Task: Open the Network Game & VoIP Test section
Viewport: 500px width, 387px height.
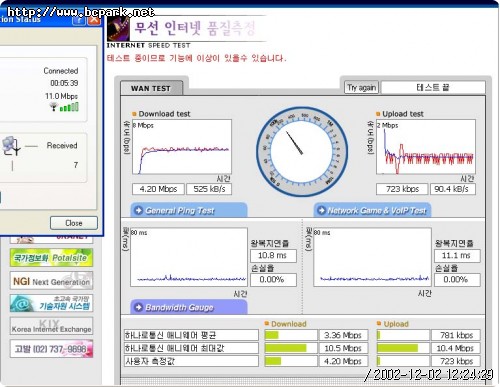Action: tap(372, 210)
